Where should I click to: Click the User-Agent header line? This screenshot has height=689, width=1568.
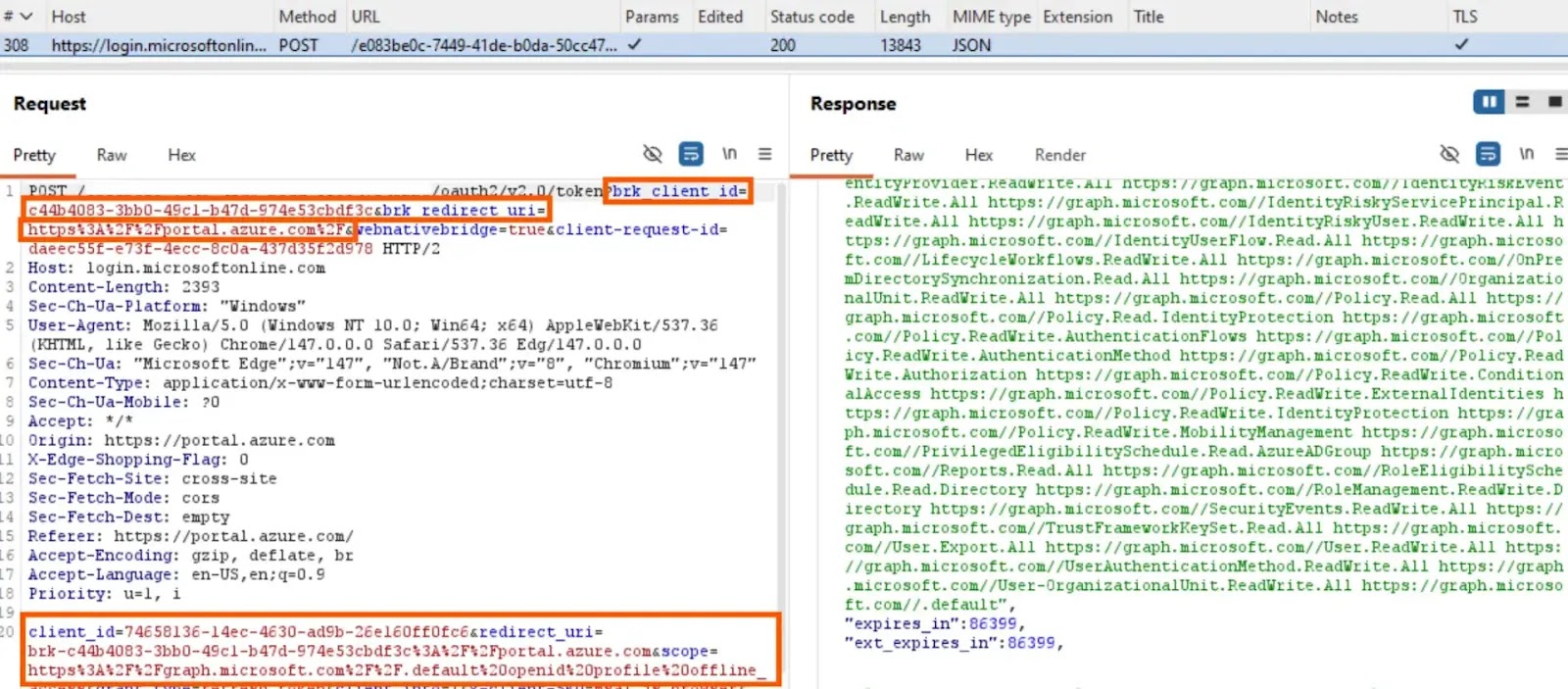click(x=372, y=335)
